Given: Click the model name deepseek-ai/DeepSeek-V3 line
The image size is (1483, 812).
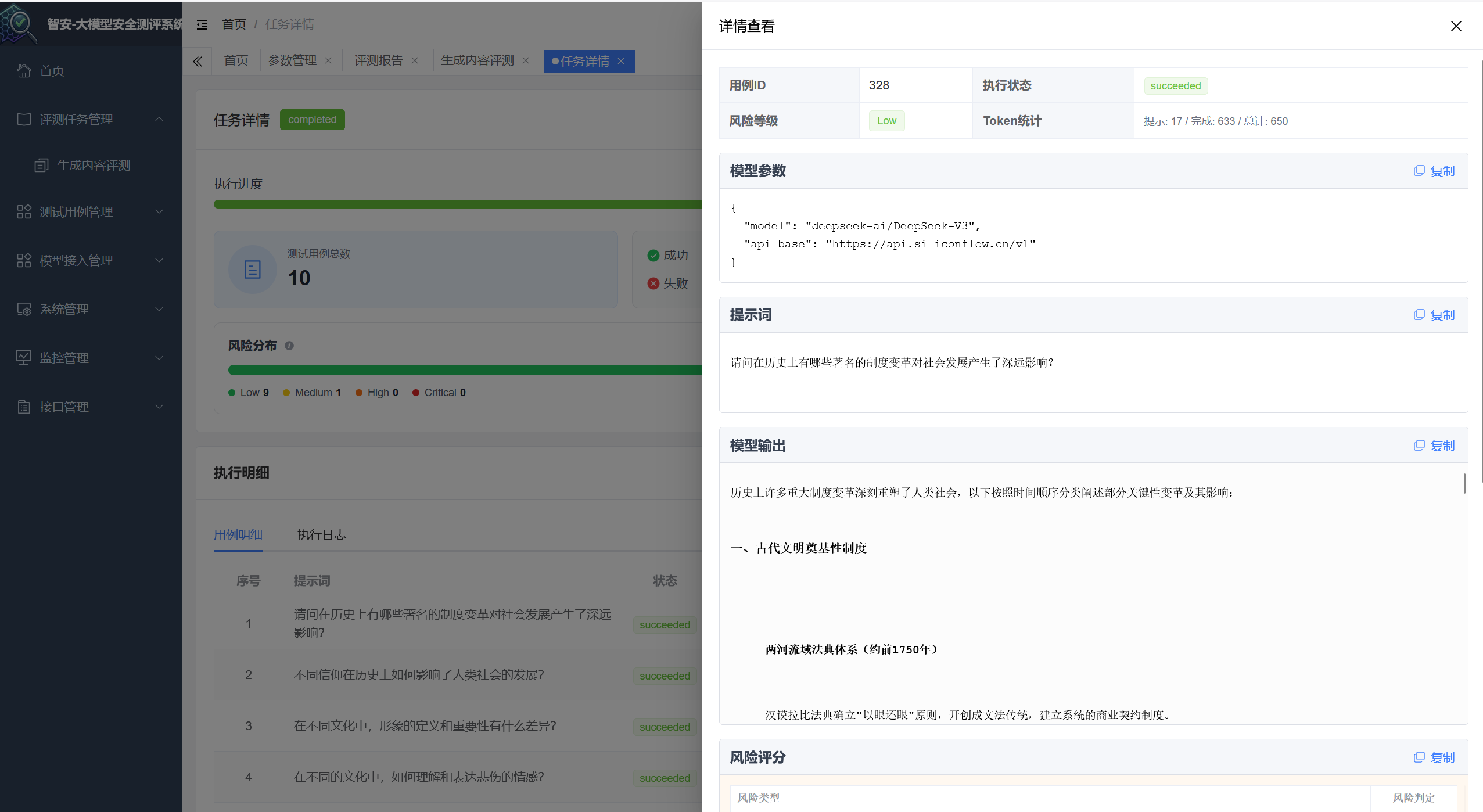Looking at the screenshot, I should point(862,226).
